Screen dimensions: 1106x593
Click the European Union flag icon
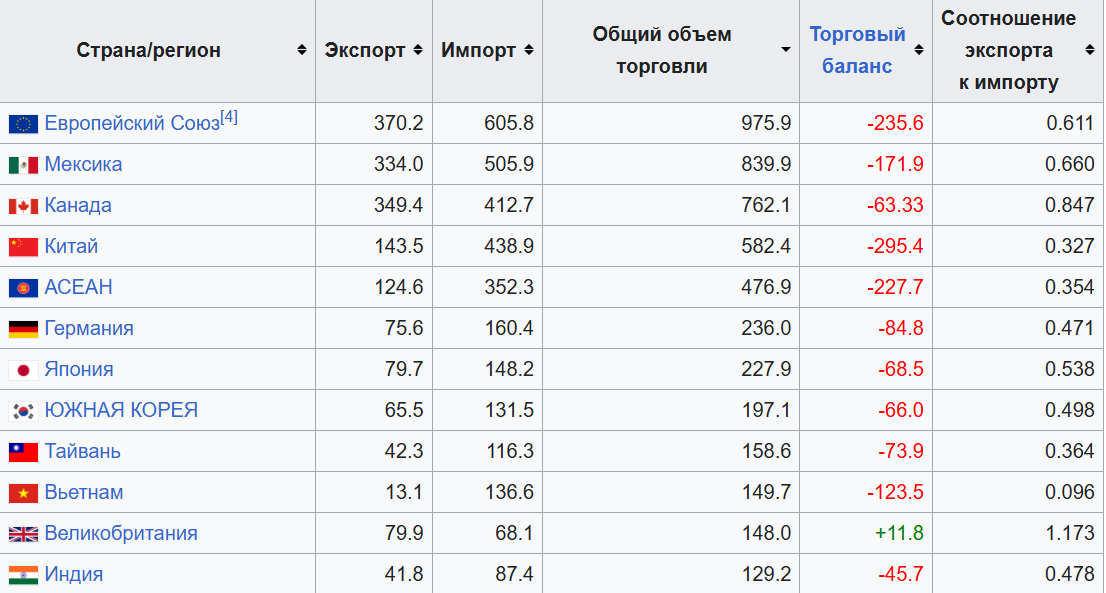pos(23,124)
